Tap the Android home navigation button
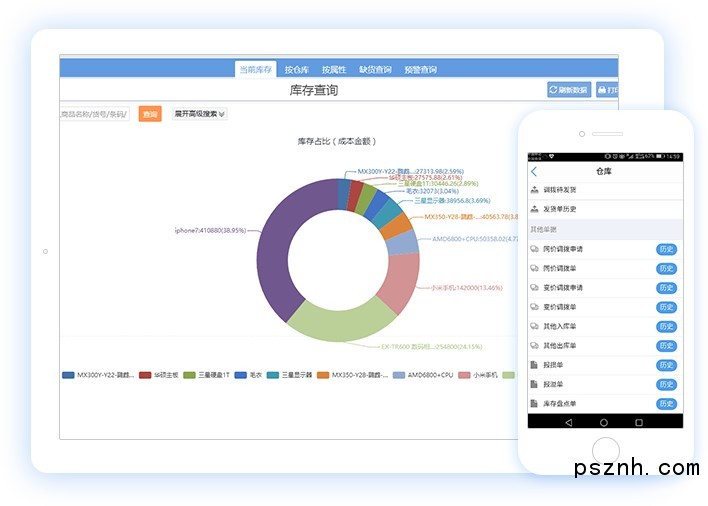The image size is (708, 506). pyautogui.click(x=603, y=423)
